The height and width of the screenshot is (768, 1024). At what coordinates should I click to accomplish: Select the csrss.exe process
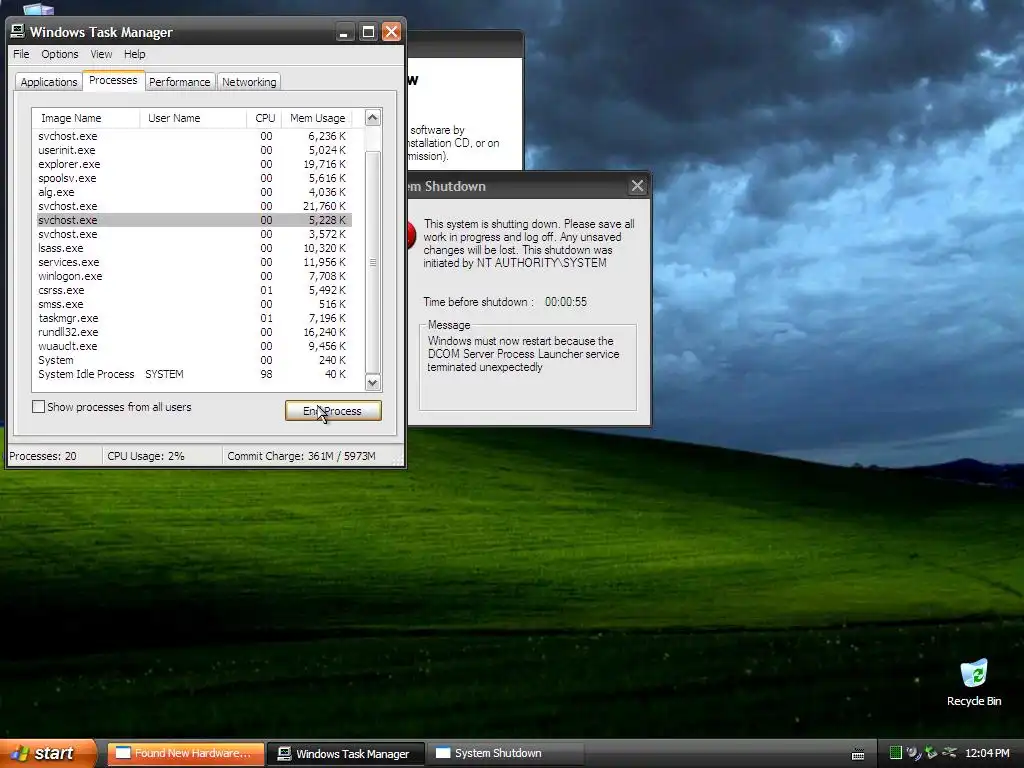point(193,290)
